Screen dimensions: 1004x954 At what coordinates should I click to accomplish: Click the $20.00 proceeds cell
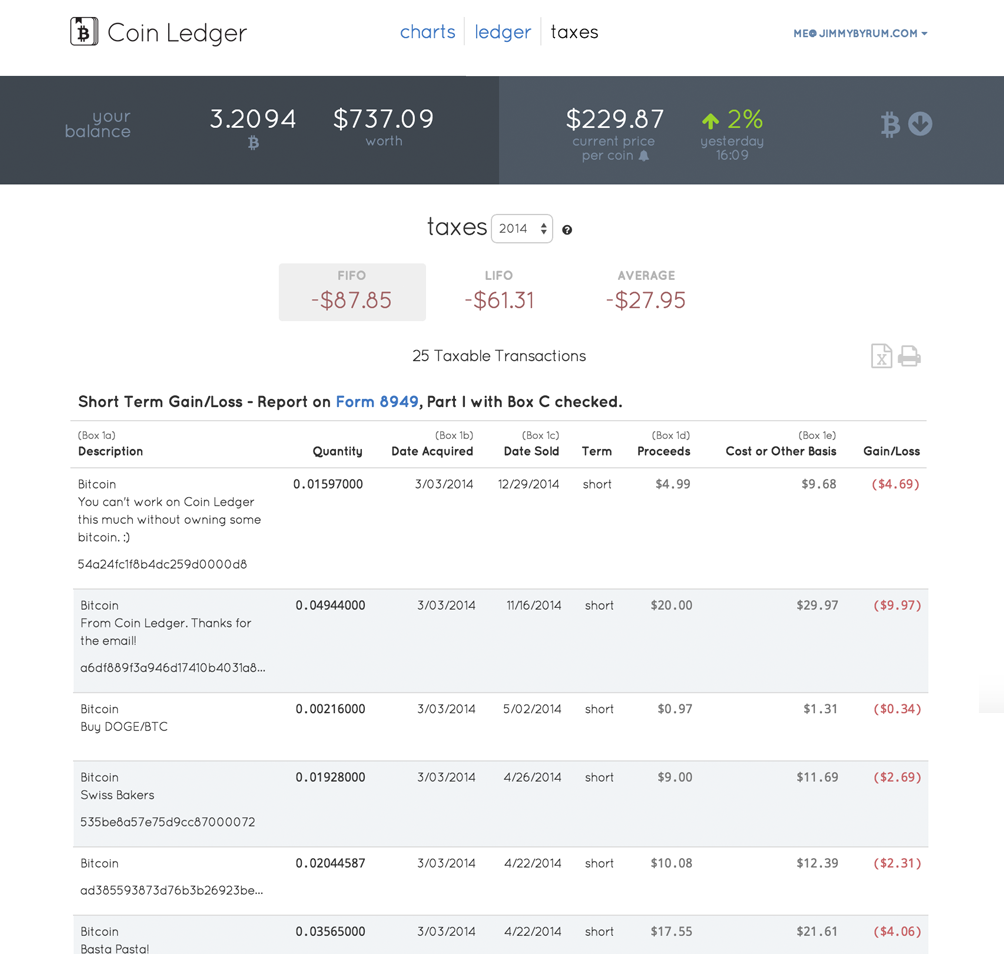(x=671, y=605)
